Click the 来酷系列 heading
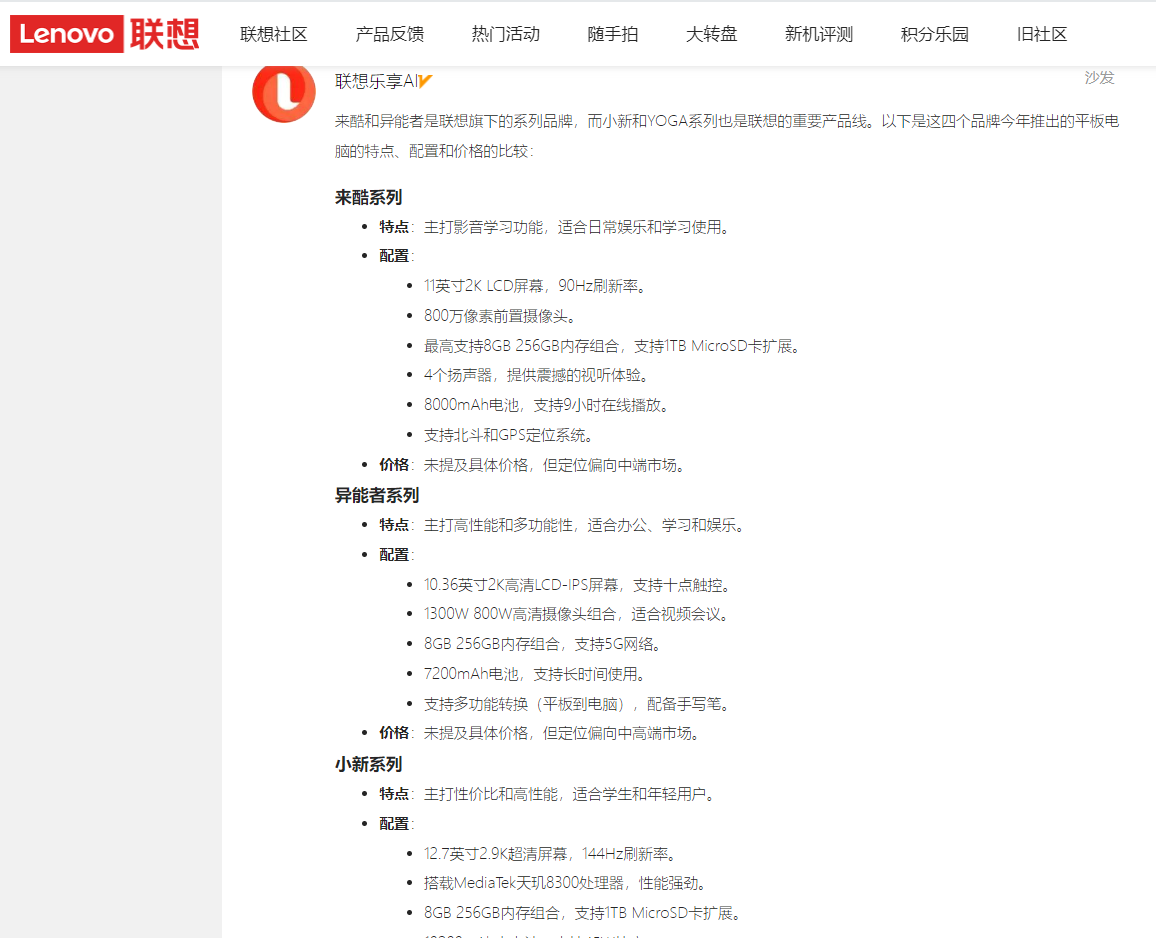Viewport: 1156px width, 938px height. (368, 197)
